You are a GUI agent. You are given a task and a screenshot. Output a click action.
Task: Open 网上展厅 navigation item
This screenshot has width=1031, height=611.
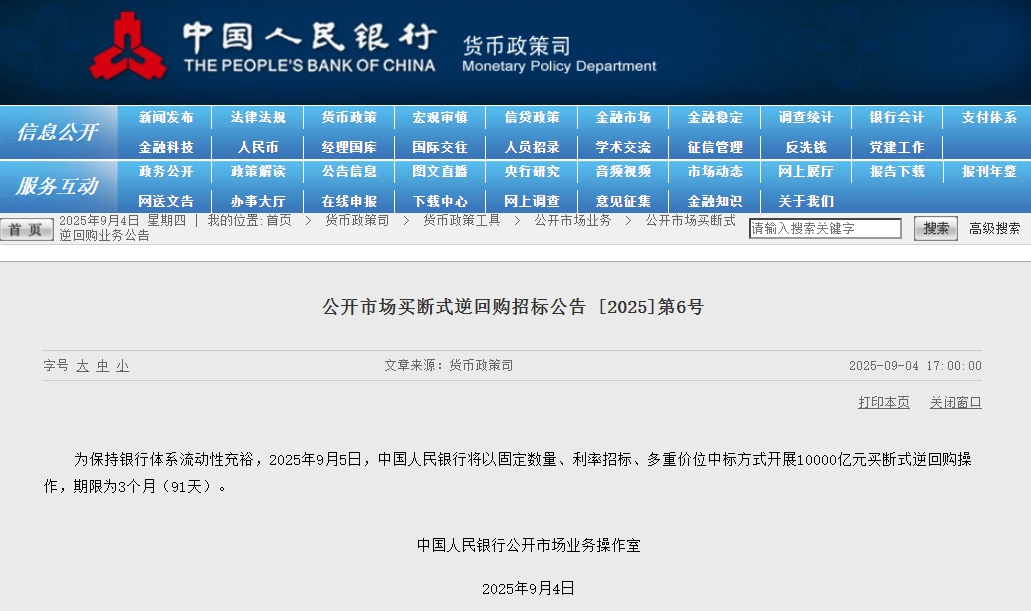coord(806,172)
